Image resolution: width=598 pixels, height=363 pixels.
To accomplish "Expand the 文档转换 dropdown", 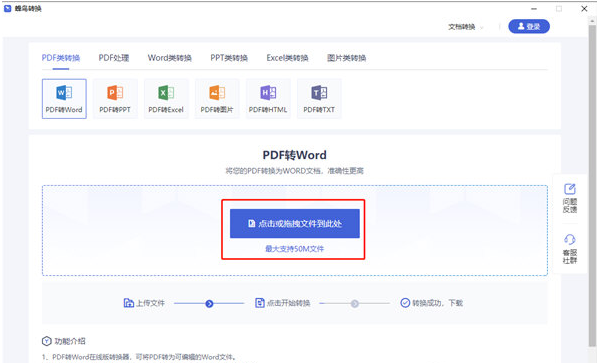I will (x=466, y=27).
